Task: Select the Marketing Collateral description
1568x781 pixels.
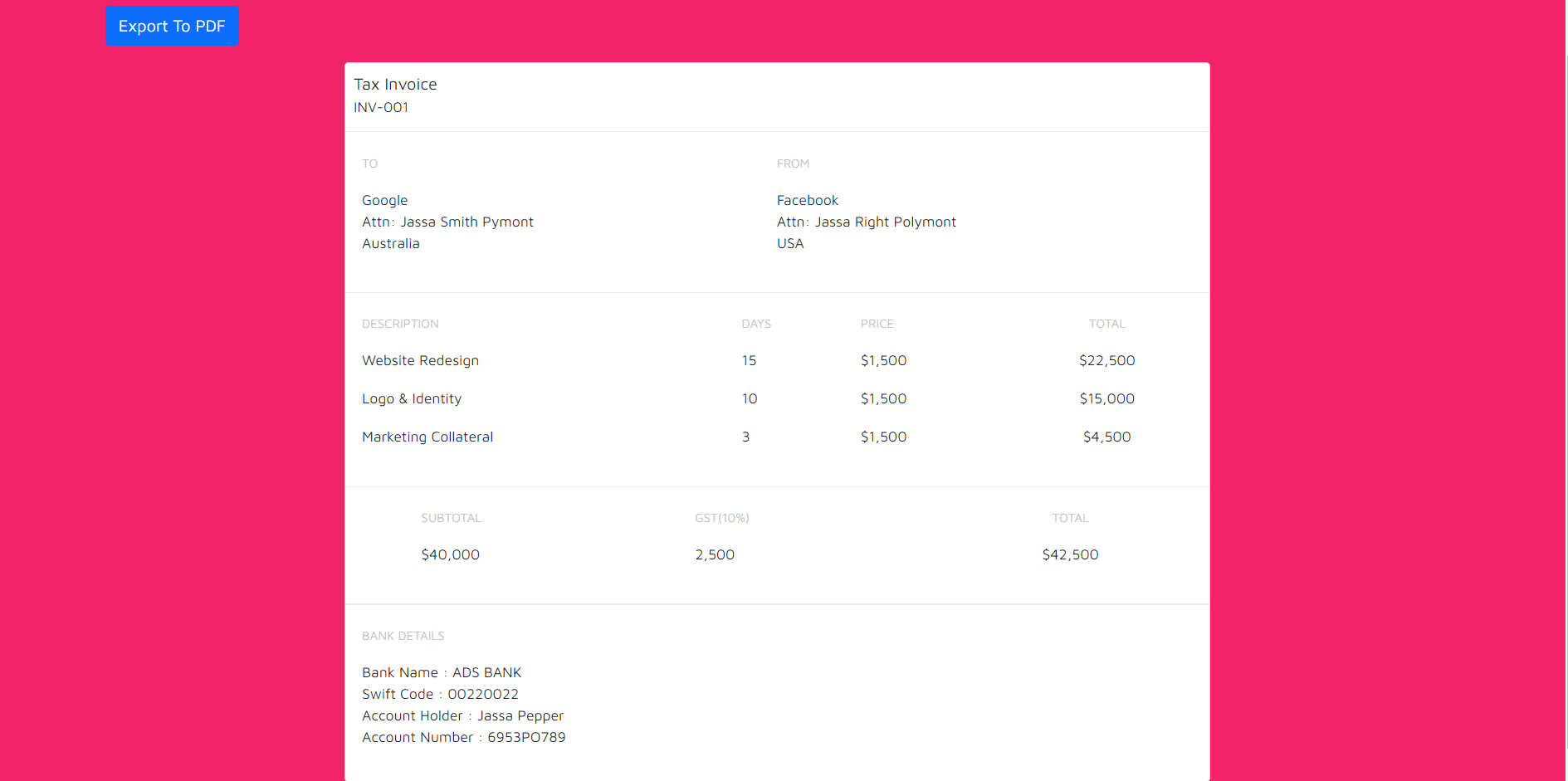Action: pos(427,437)
